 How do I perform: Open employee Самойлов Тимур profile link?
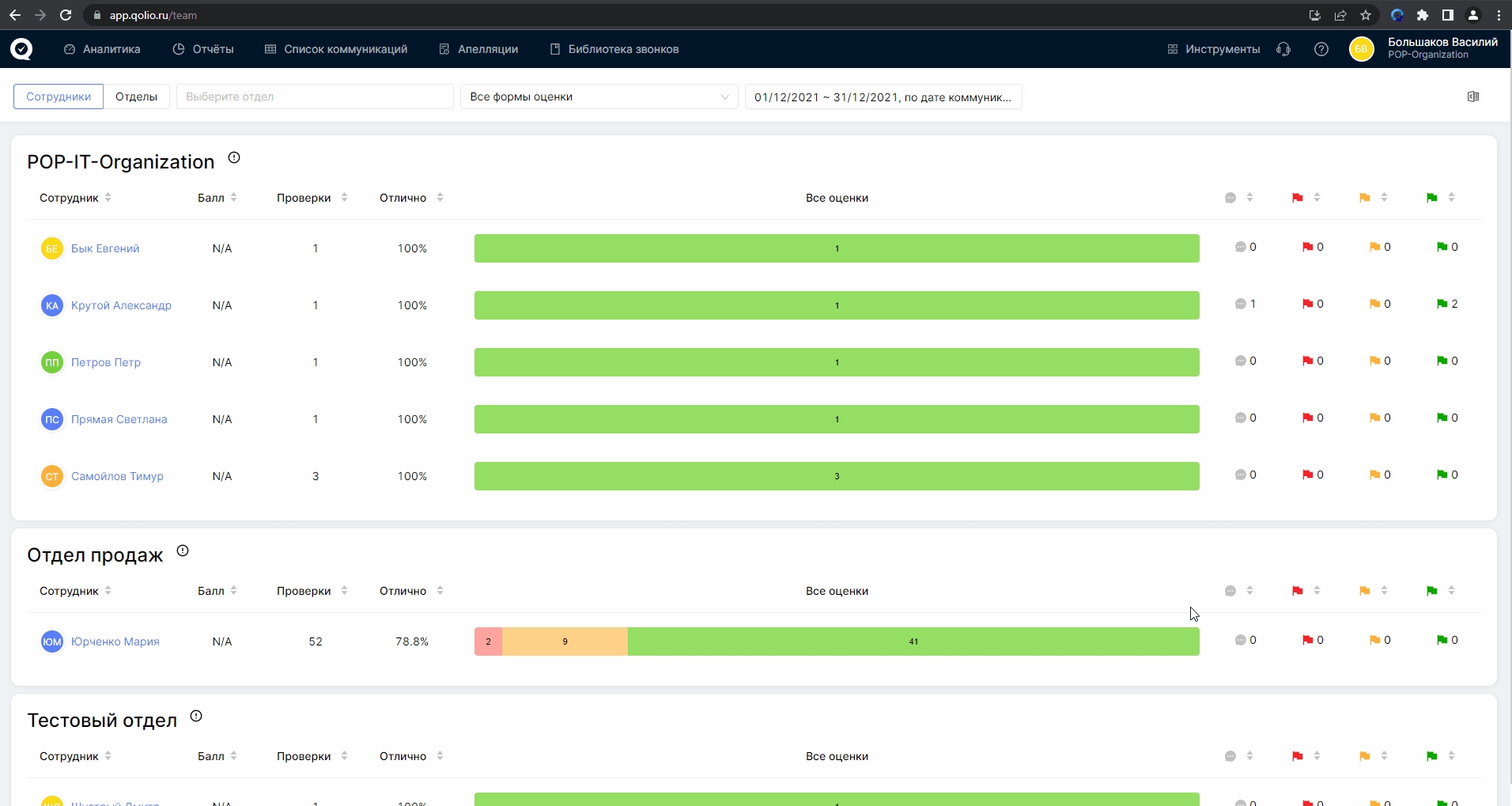tap(117, 476)
